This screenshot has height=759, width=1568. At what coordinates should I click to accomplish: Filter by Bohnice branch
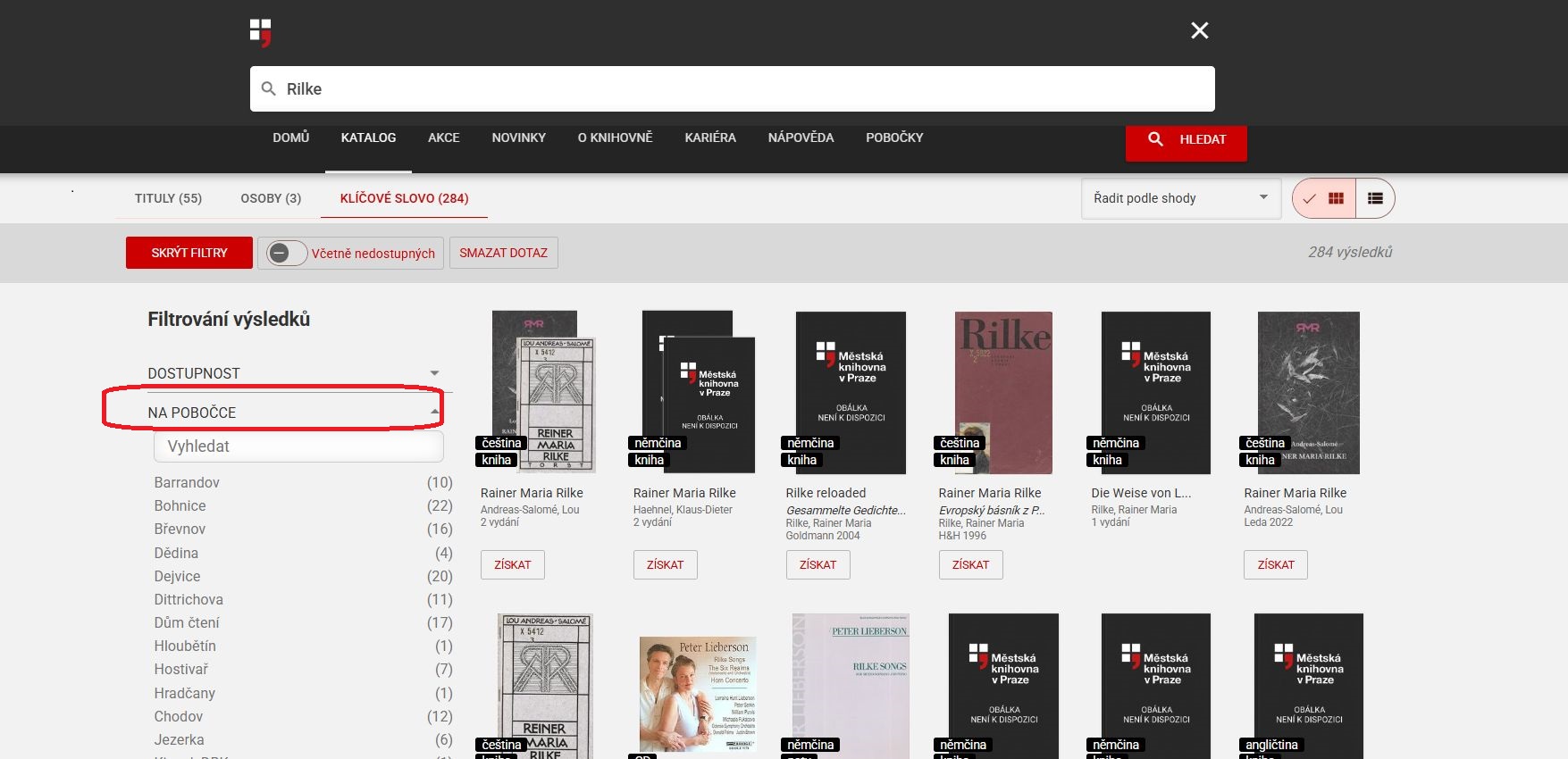(180, 505)
